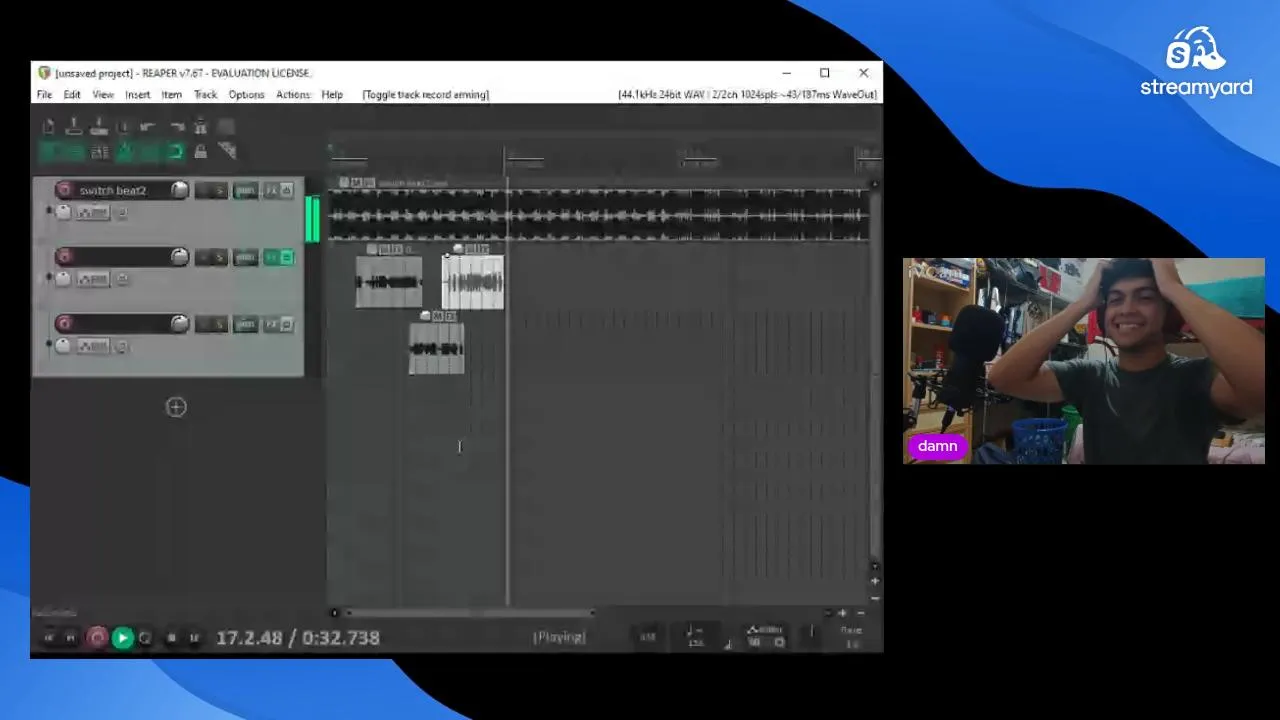Solo the switch beat2 track
Viewport: 1280px width, 720px height.
point(219,190)
